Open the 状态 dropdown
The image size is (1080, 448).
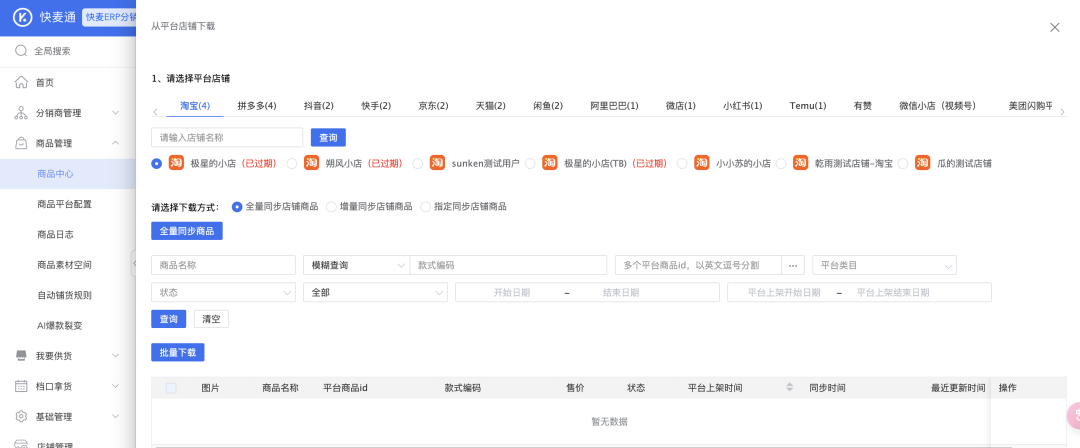pyautogui.click(x=223, y=292)
